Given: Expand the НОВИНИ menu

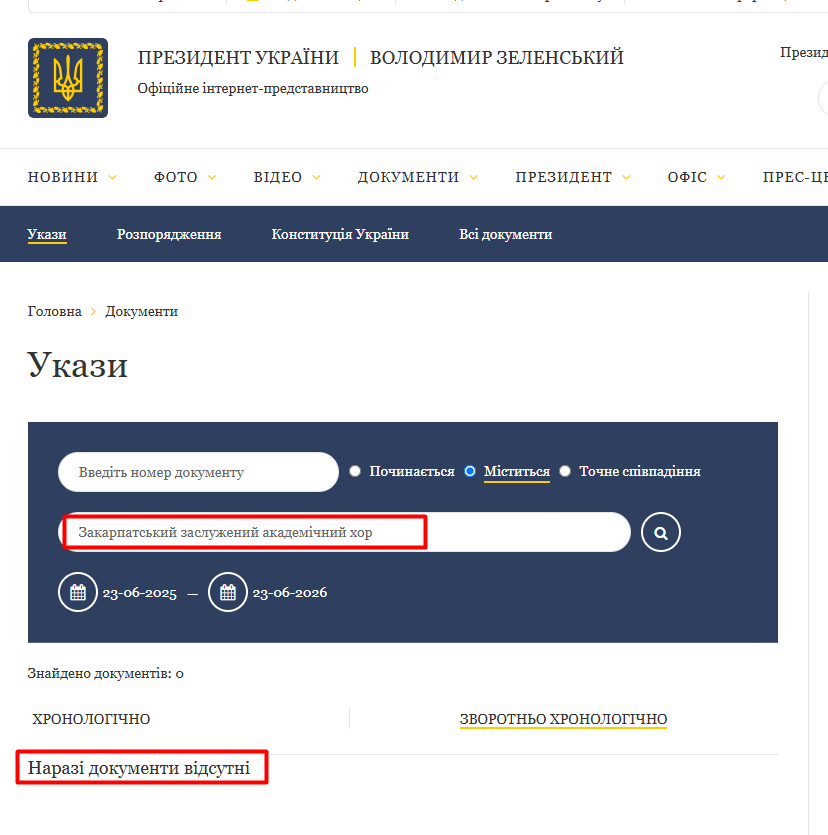Looking at the screenshot, I should 72,177.
